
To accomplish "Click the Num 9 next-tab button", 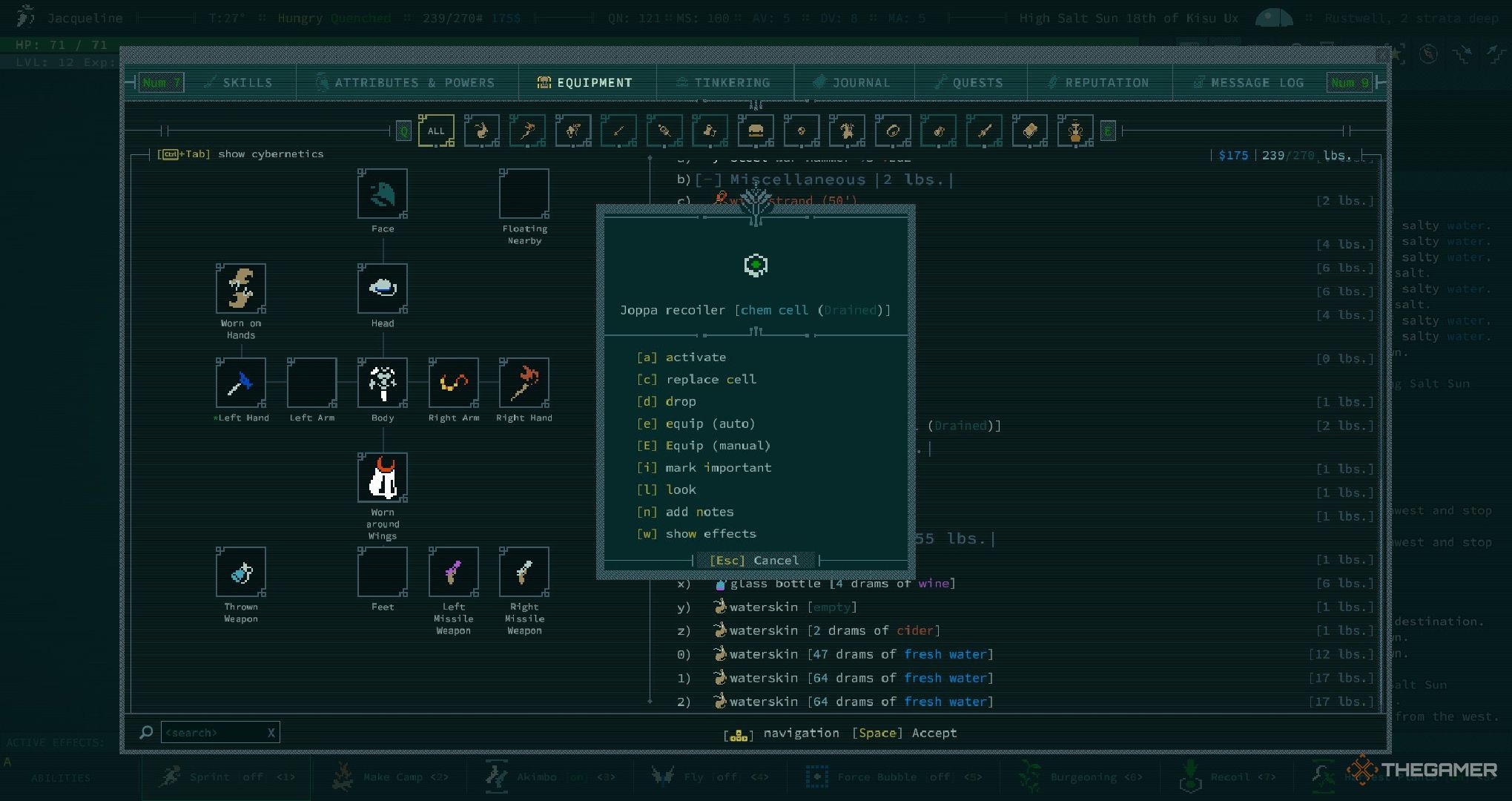I will tap(1350, 82).
